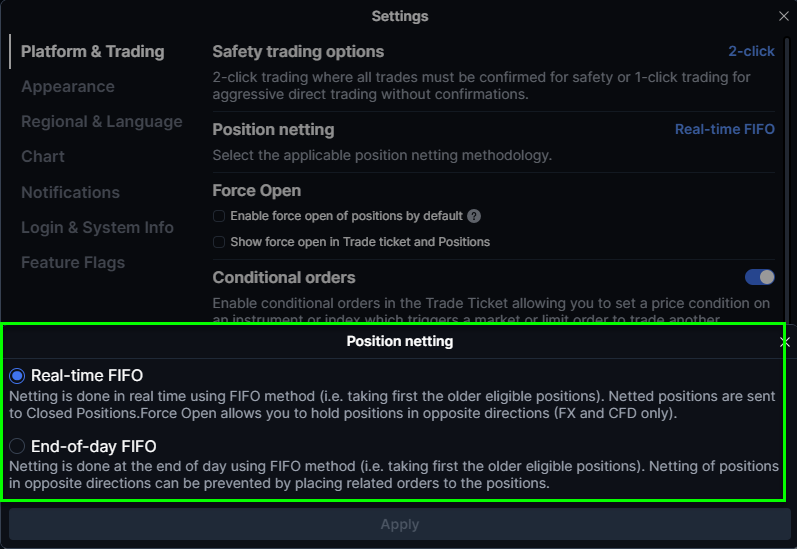
Task: Click the Position netting settings heading
Action: pyautogui.click(x=273, y=129)
